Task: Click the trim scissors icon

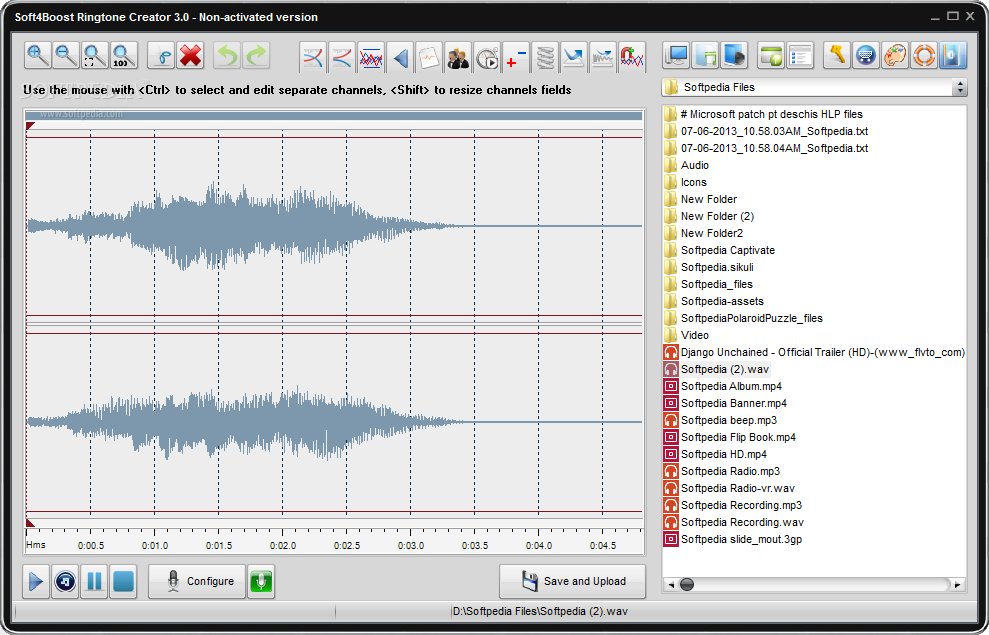Action: pyautogui.click(x=161, y=55)
